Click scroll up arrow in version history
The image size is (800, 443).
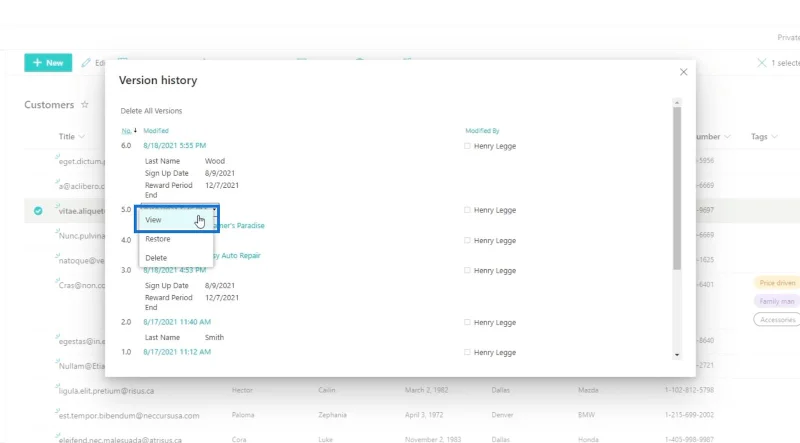click(677, 103)
